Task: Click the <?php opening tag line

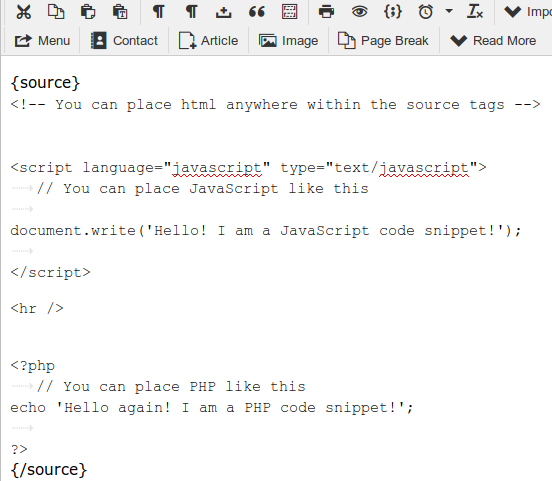Action: 33,366
